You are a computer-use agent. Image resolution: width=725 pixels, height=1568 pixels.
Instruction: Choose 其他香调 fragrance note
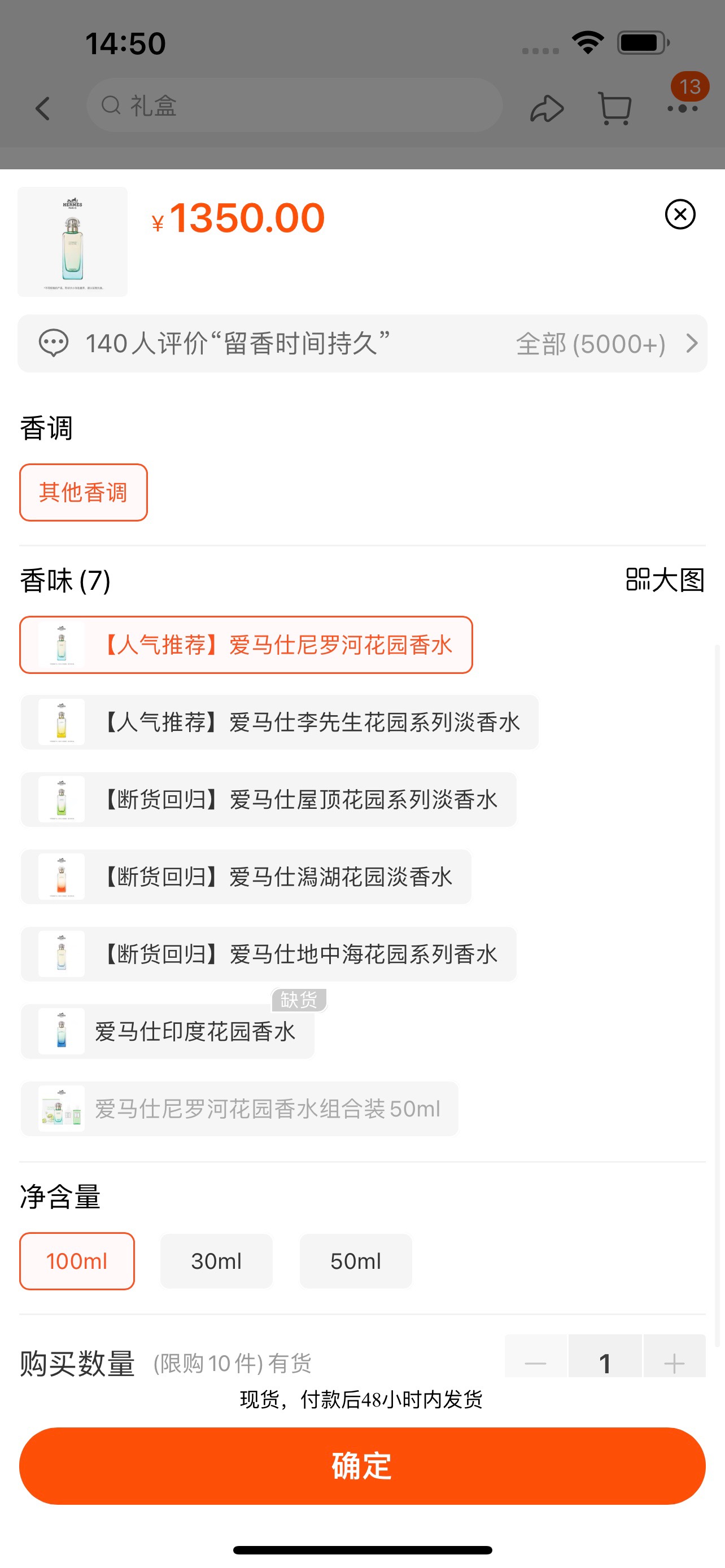point(84,492)
